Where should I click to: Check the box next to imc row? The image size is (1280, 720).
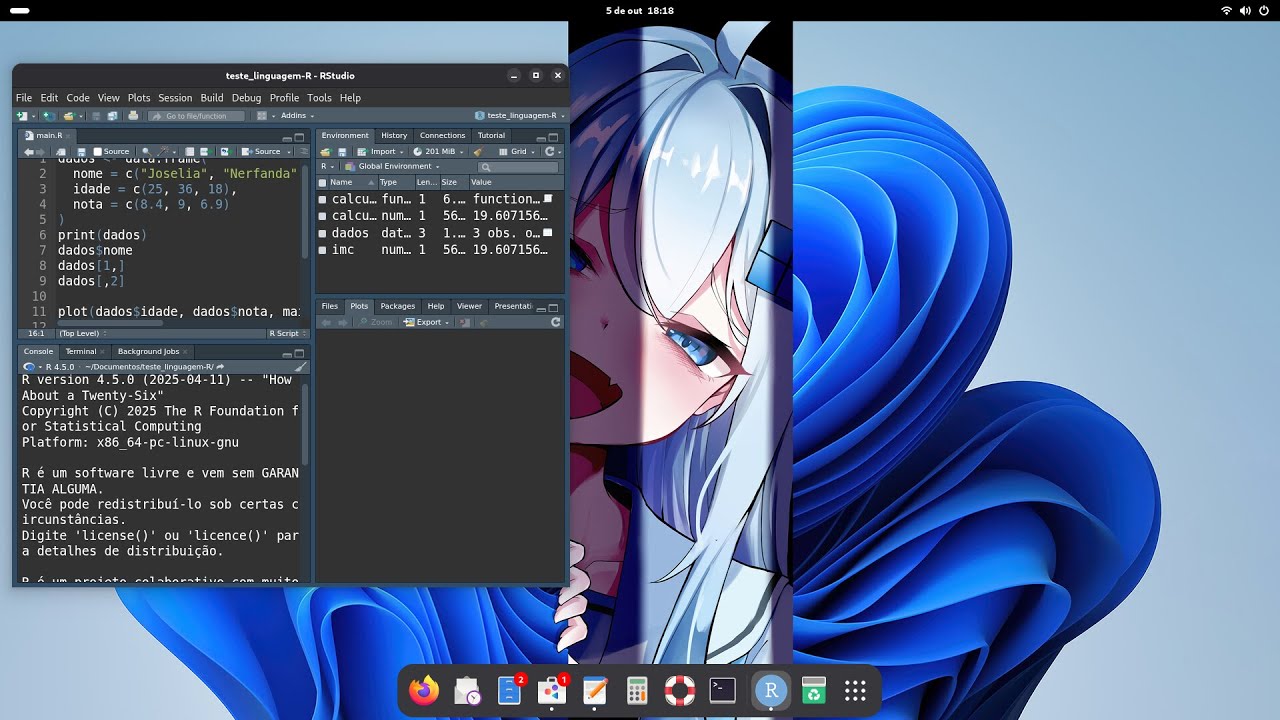(323, 250)
